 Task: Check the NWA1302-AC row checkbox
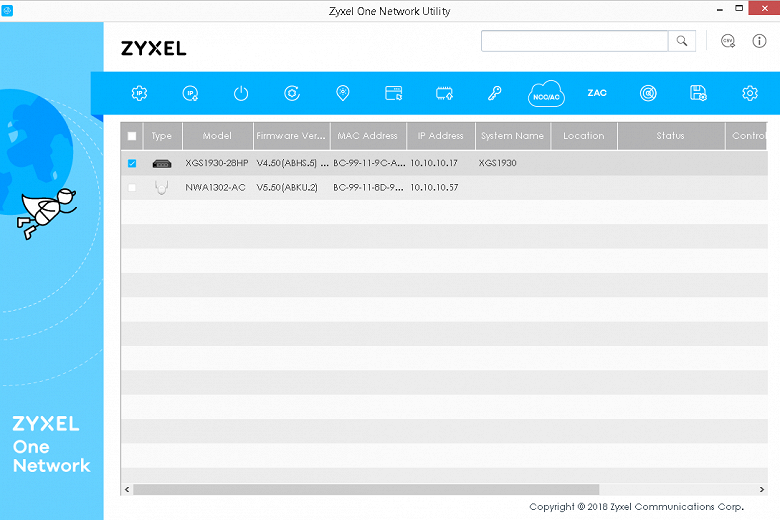pos(132,188)
